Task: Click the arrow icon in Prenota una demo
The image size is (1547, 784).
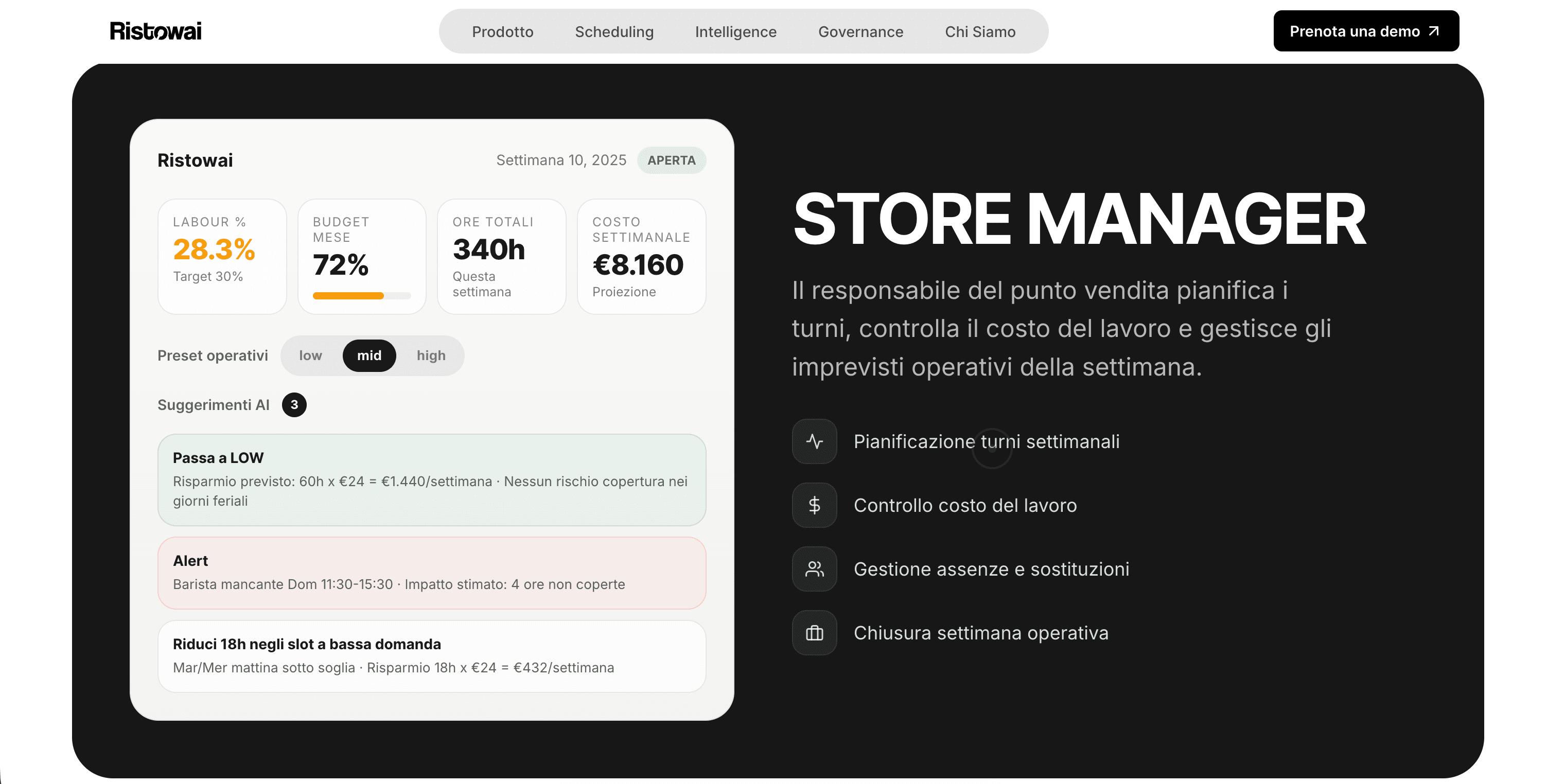Action: 1434,31
